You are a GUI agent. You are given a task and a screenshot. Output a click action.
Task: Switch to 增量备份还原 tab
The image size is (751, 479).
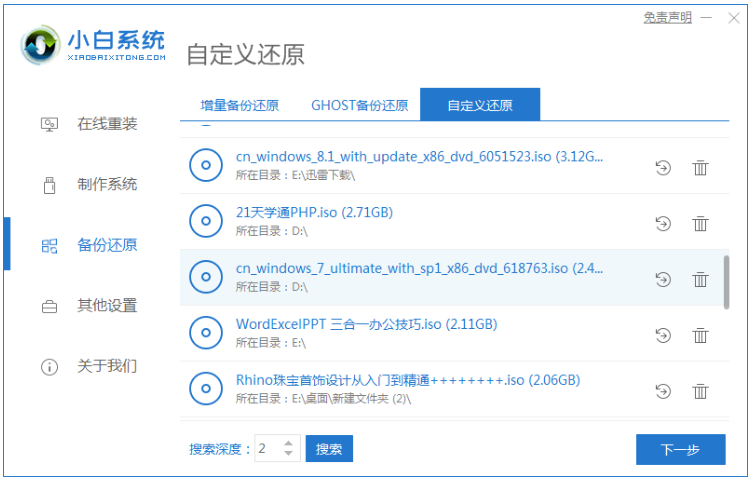pyautogui.click(x=239, y=105)
